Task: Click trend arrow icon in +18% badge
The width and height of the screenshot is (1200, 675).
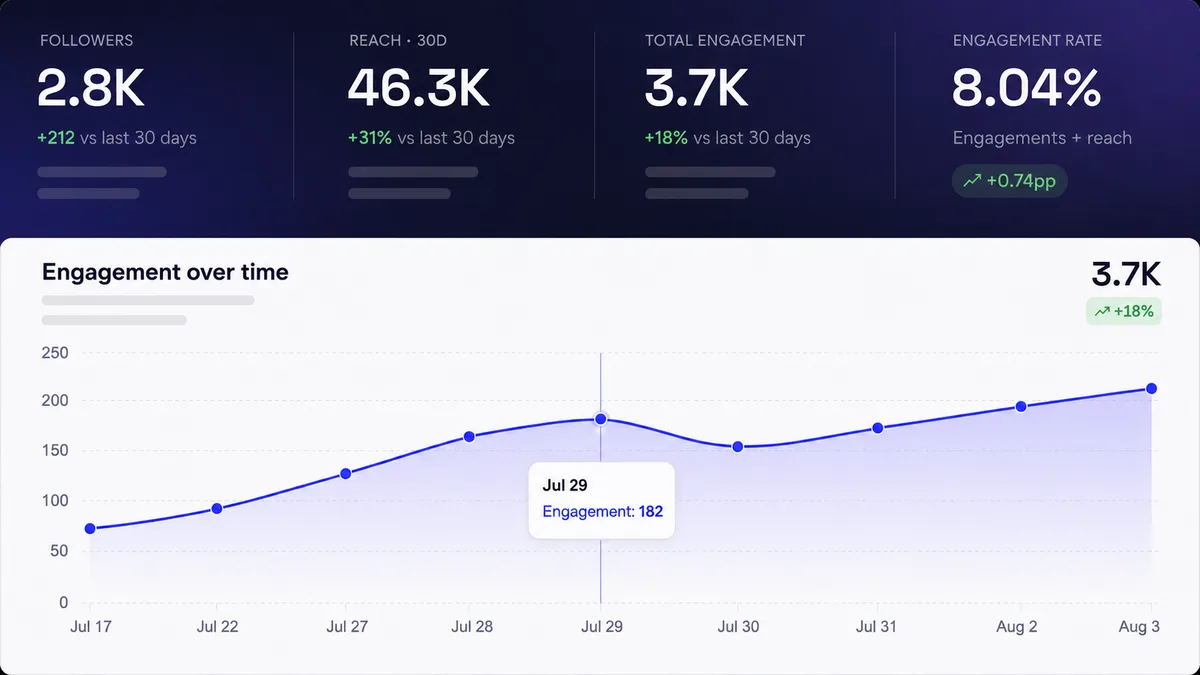Action: (x=1103, y=311)
